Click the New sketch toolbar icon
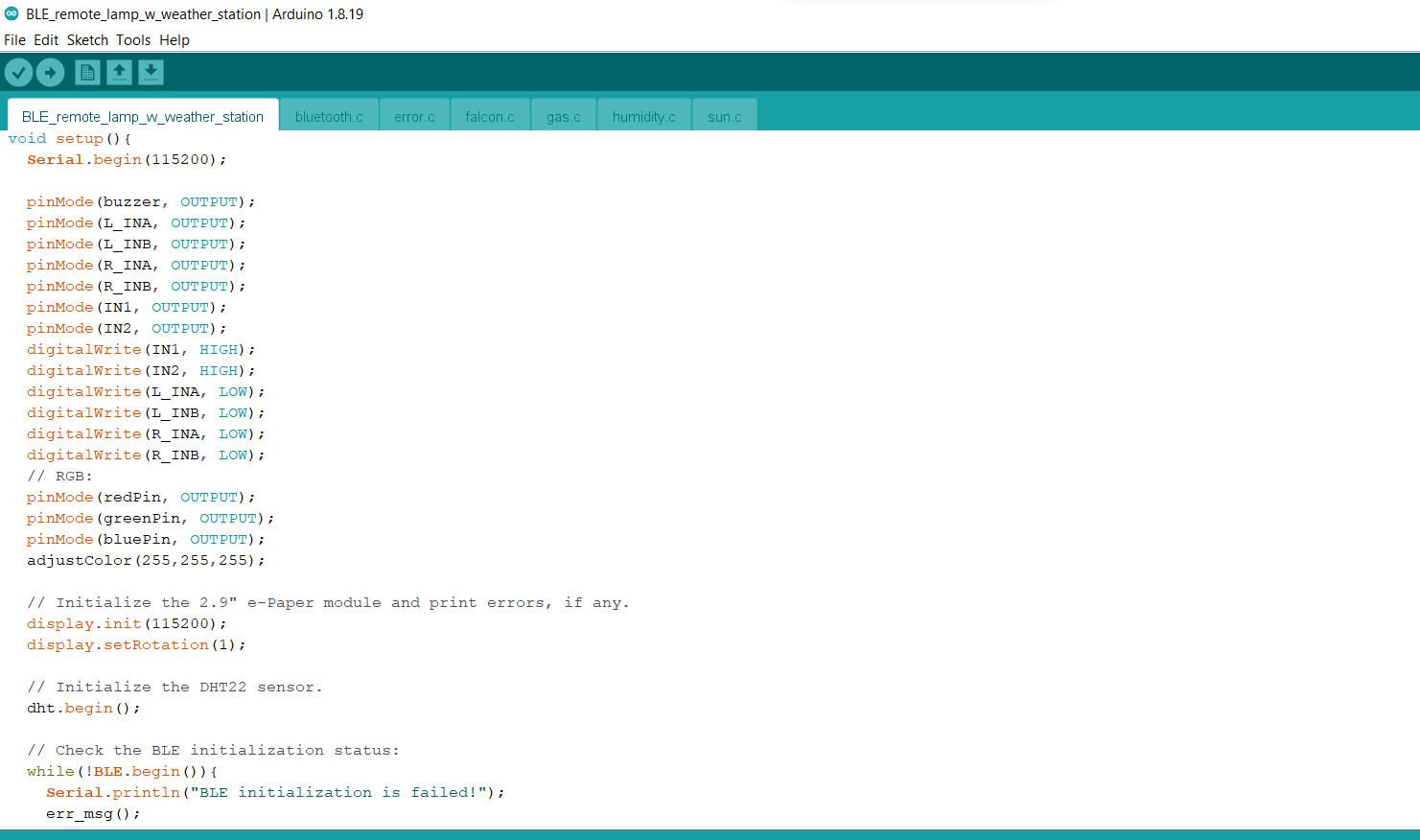The width and height of the screenshot is (1420, 840). (87, 72)
